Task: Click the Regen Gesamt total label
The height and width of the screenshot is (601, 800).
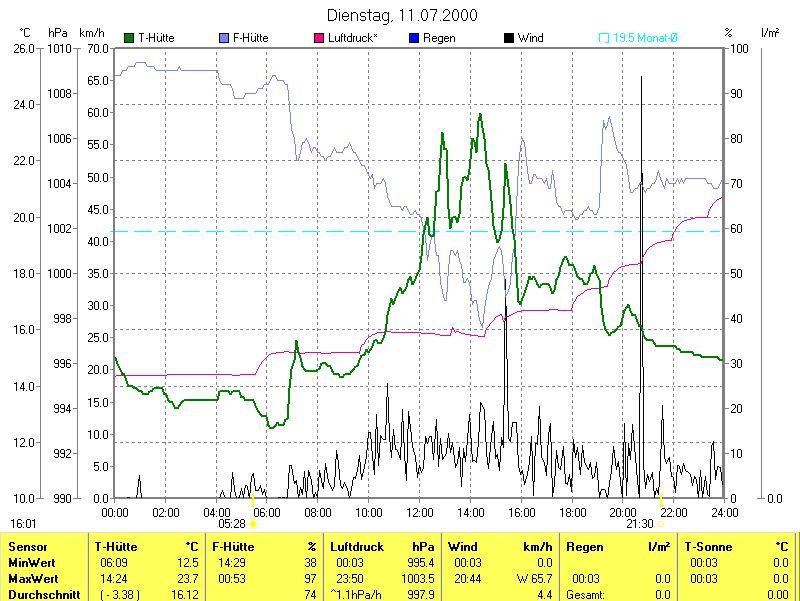Action: tap(587, 594)
